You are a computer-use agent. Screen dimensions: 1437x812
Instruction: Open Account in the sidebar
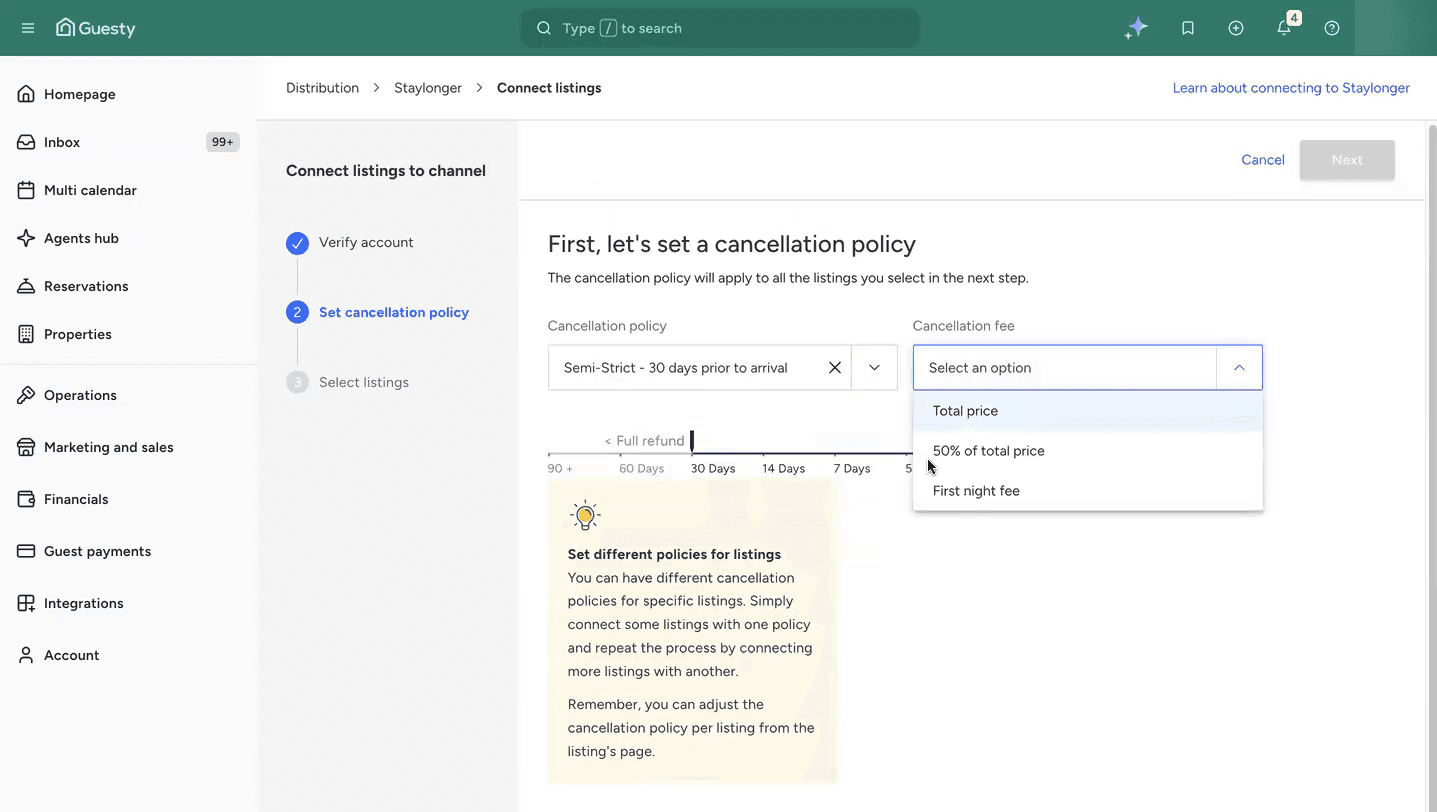71,655
